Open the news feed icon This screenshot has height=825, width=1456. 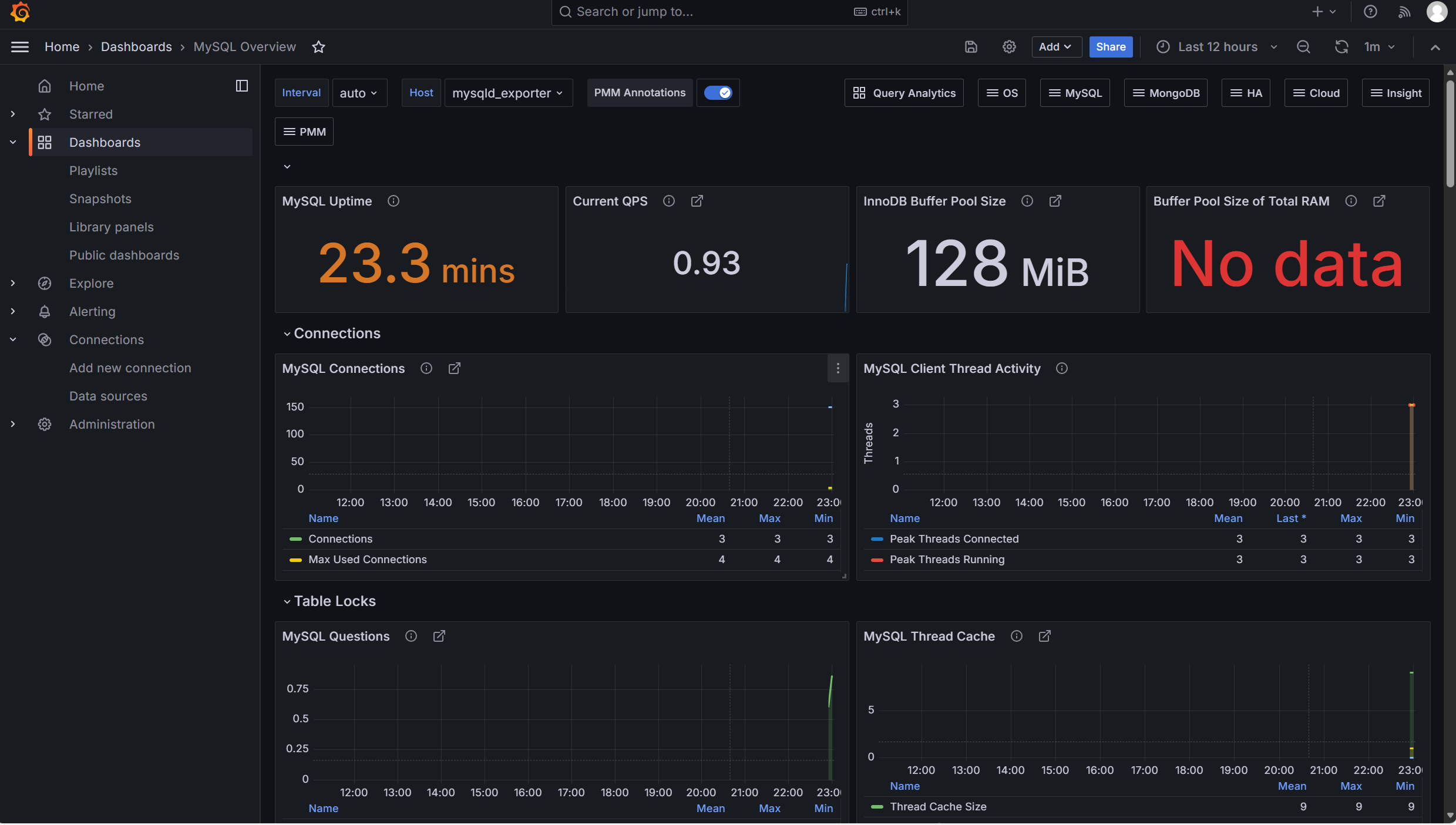[1404, 12]
